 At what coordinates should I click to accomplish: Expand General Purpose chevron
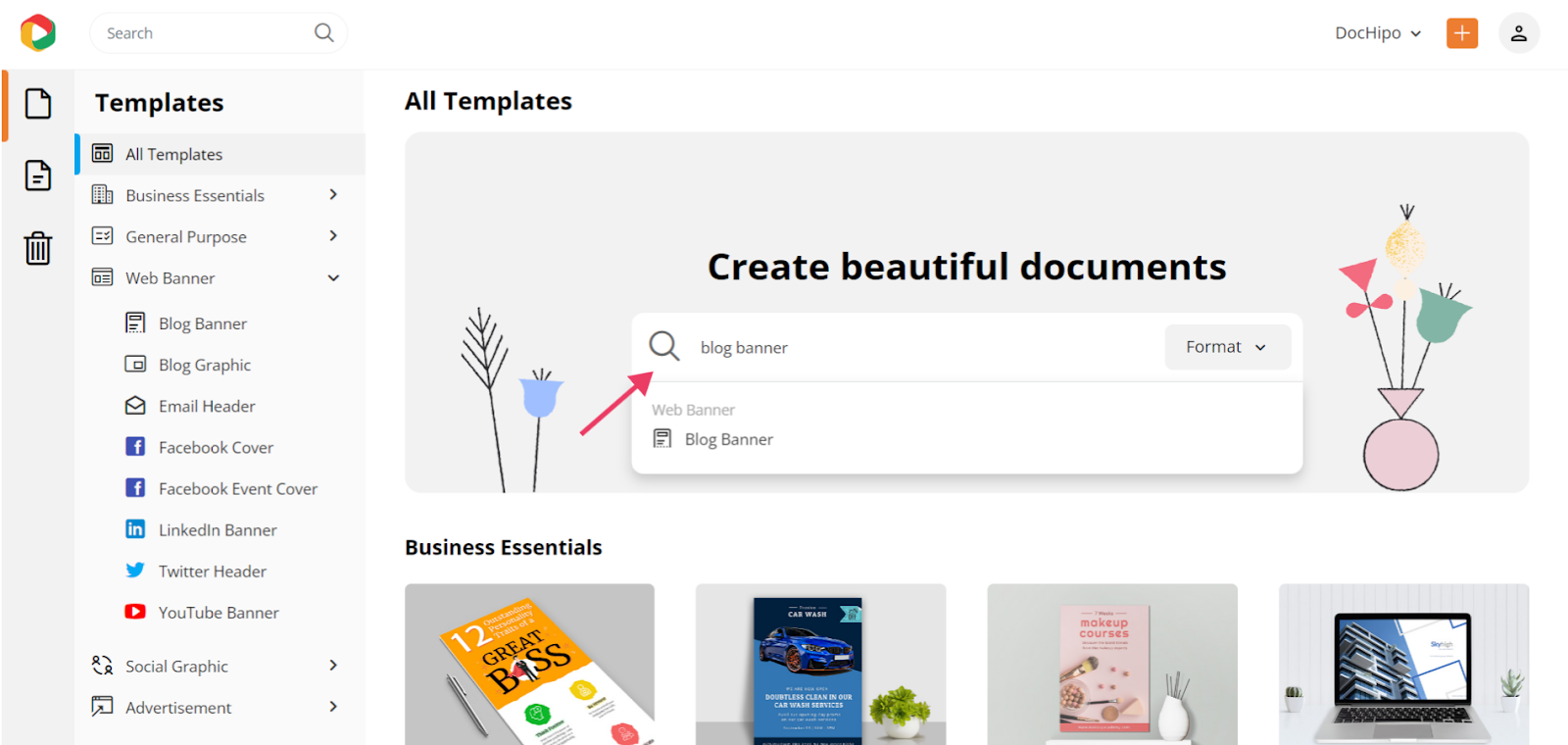tap(333, 236)
